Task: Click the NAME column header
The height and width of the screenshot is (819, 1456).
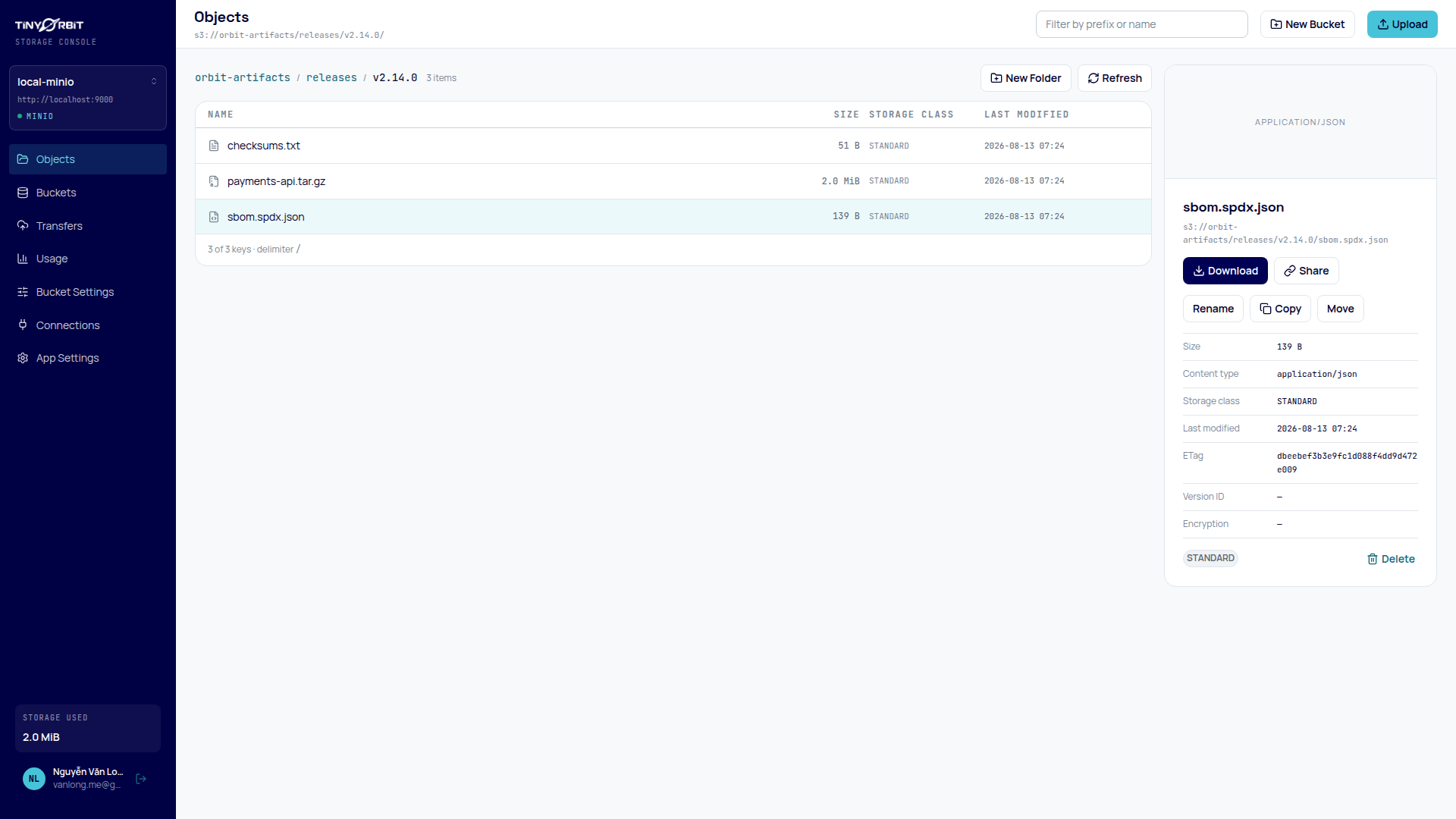Action: pyautogui.click(x=221, y=115)
